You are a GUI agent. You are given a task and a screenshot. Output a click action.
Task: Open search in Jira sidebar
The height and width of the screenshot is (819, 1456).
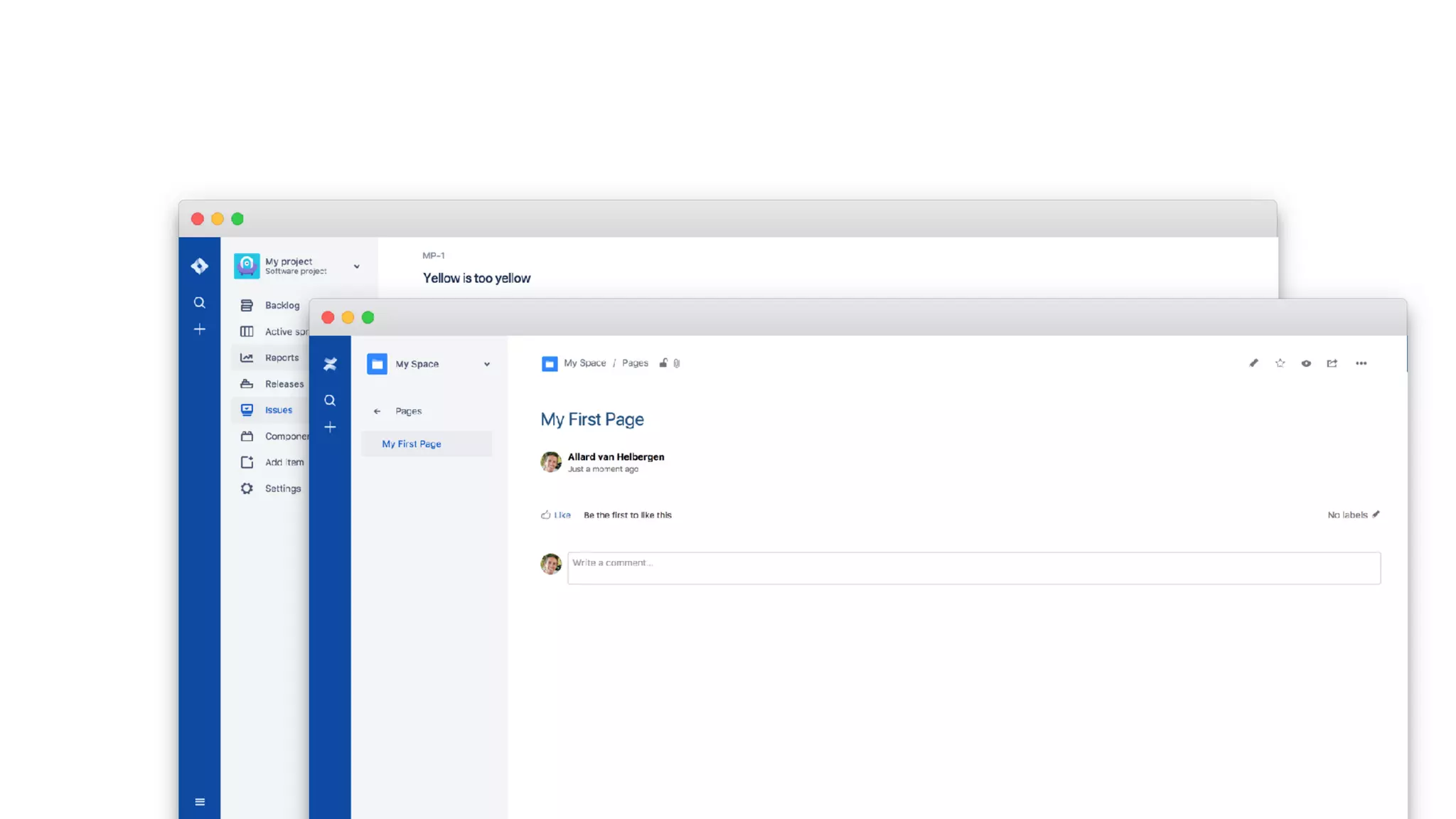click(x=200, y=303)
